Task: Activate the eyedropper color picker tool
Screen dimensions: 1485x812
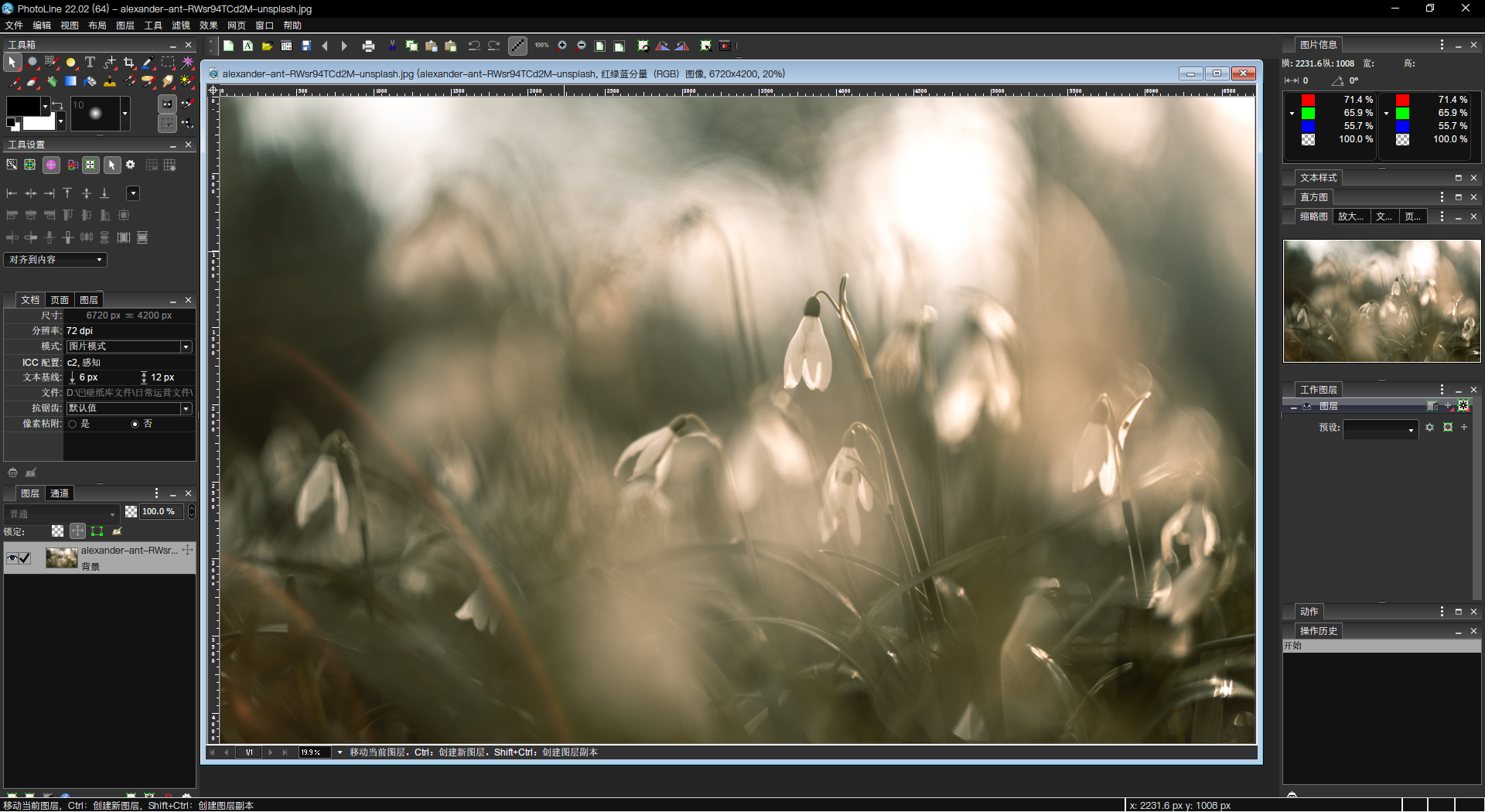Action: click(x=147, y=63)
